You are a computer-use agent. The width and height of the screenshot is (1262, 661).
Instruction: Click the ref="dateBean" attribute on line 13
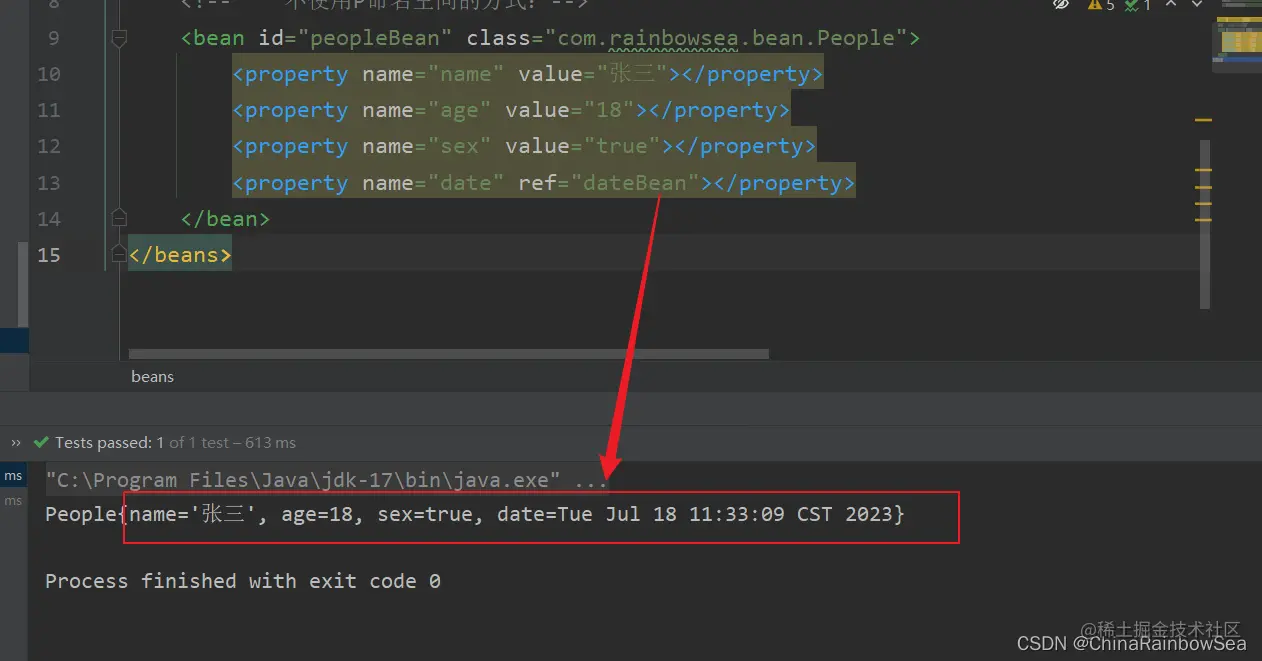(x=609, y=183)
